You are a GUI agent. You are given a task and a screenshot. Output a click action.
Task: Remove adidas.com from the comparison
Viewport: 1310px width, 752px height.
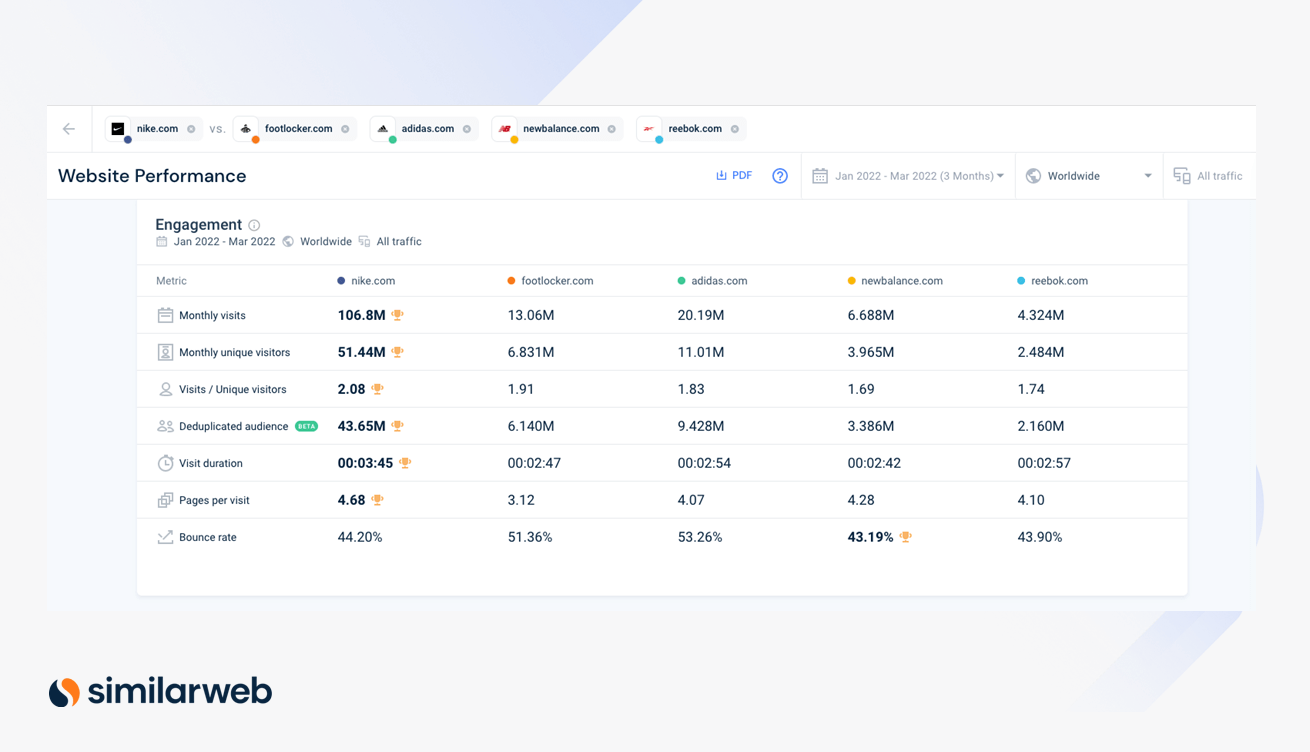pyautogui.click(x=467, y=129)
